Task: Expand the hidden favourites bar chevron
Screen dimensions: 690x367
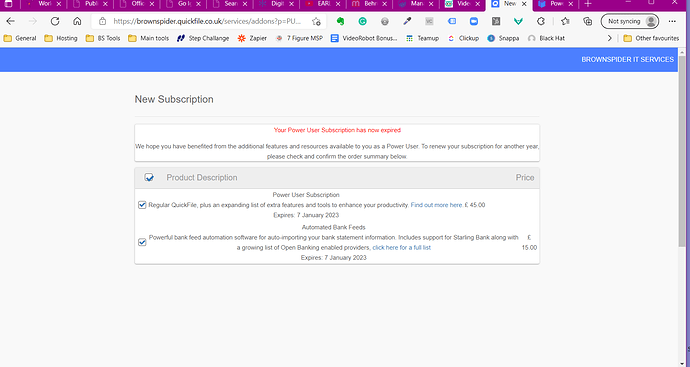Action: [x=609, y=38]
